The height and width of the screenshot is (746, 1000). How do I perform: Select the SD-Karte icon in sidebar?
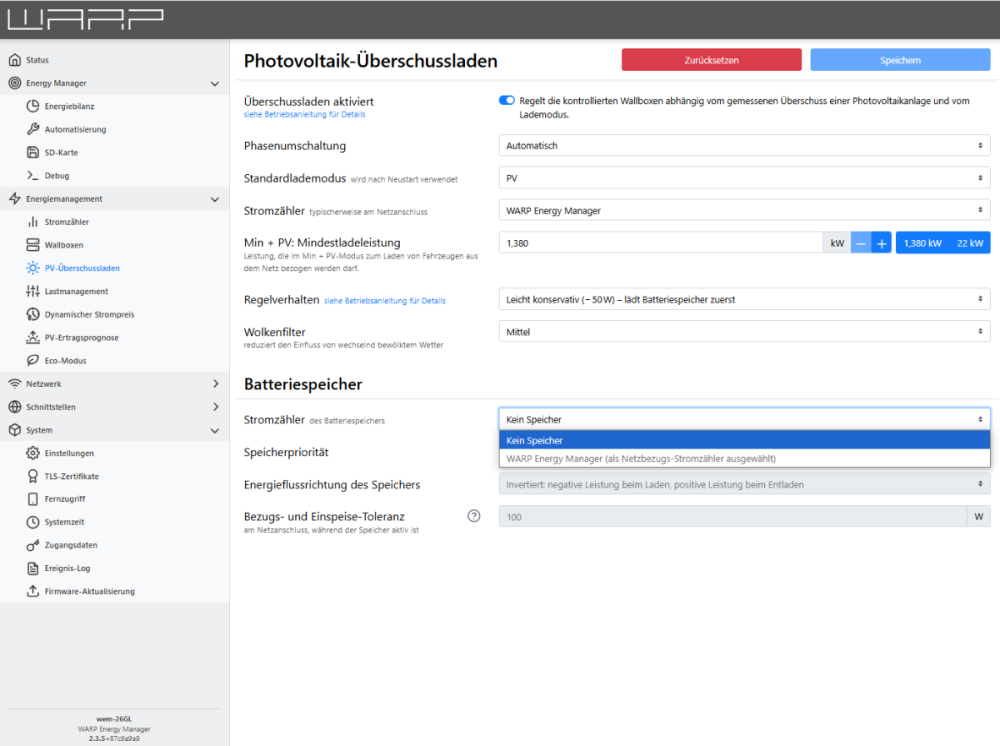33,152
